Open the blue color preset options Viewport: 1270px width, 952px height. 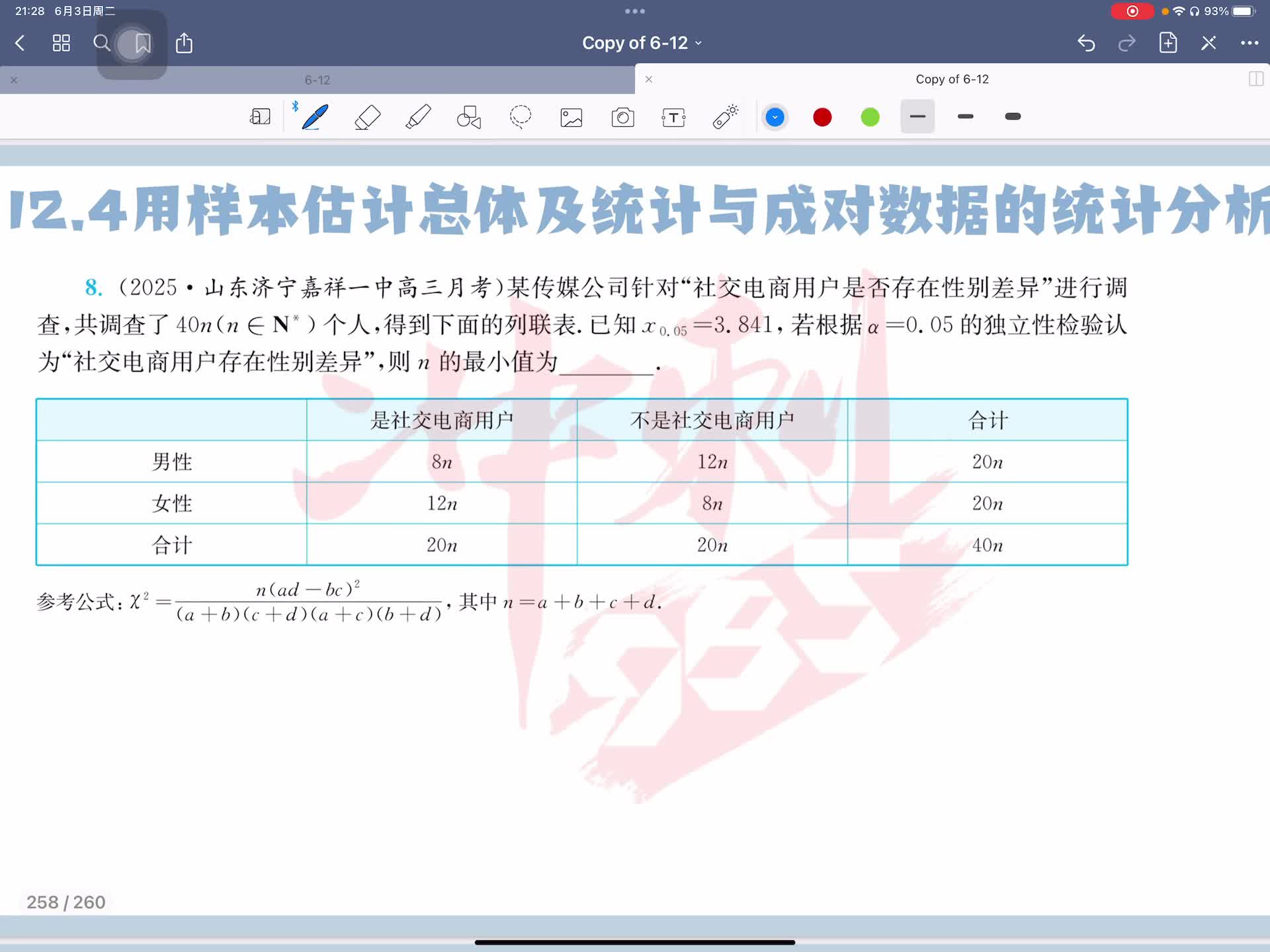775,117
